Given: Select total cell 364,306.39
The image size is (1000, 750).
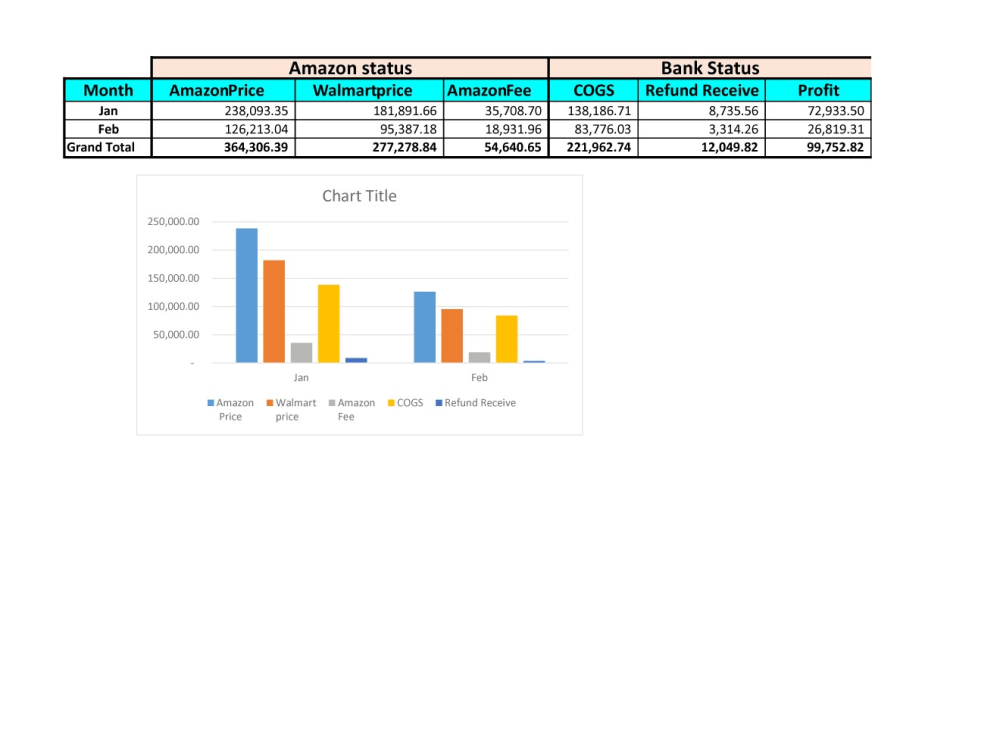Looking at the screenshot, I should click(223, 147).
